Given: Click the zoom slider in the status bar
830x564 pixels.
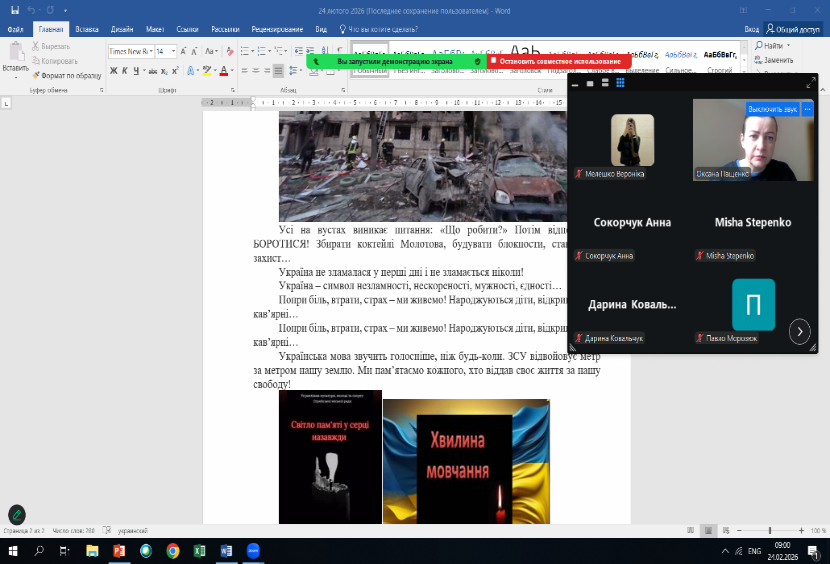Looking at the screenshot, I should pyautogui.click(x=769, y=530).
